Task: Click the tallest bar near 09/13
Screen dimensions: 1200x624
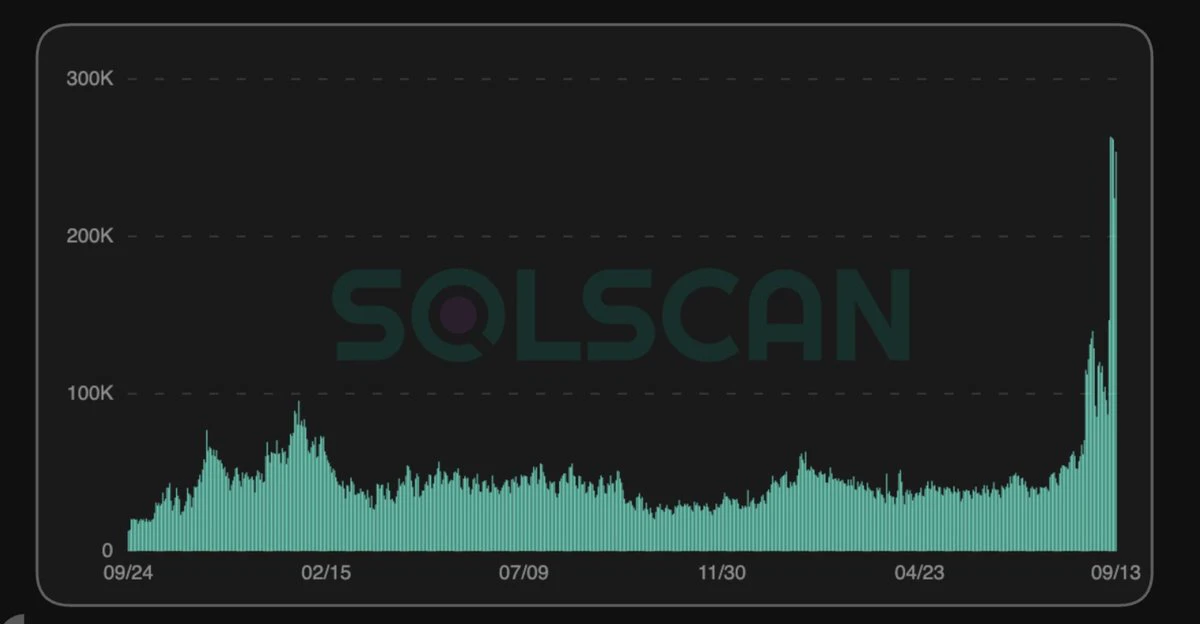Action: click(x=1111, y=344)
